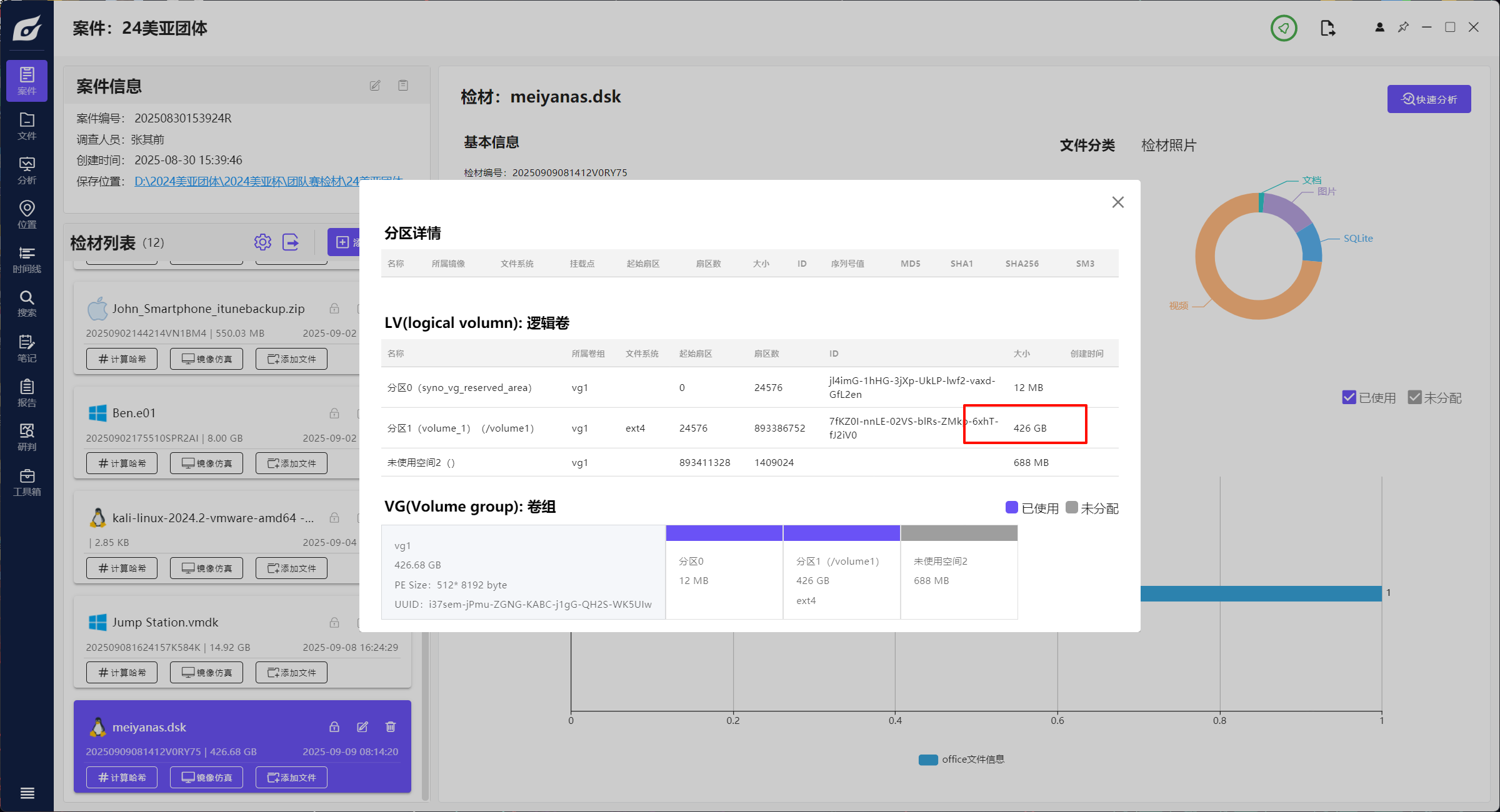This screenshot has height=812, width=1500.
Task: Delete meiyanas.dsk with the trash icon
Action: pos(391,726)
